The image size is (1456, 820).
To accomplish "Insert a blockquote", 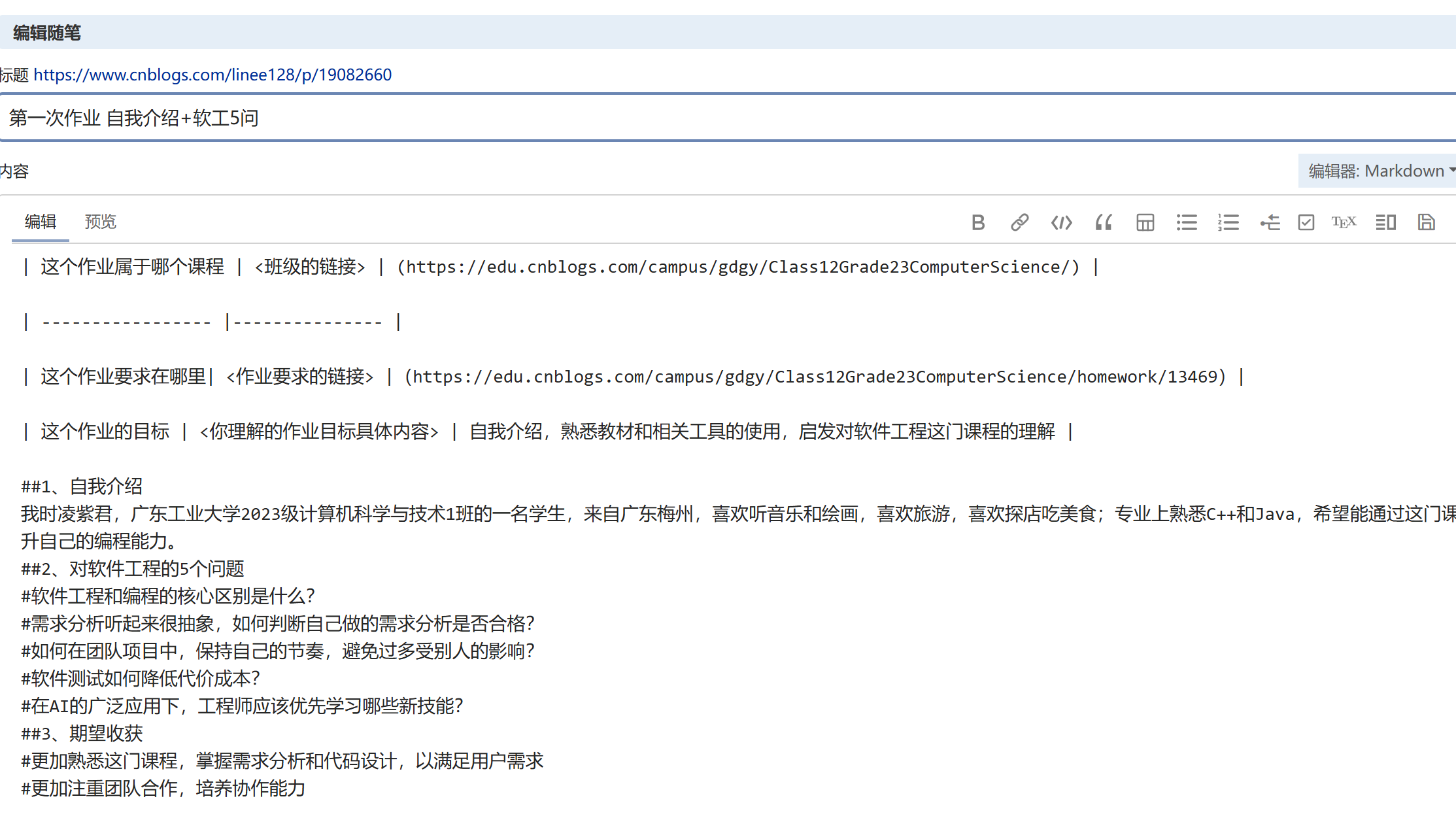I will (1104, 222).
